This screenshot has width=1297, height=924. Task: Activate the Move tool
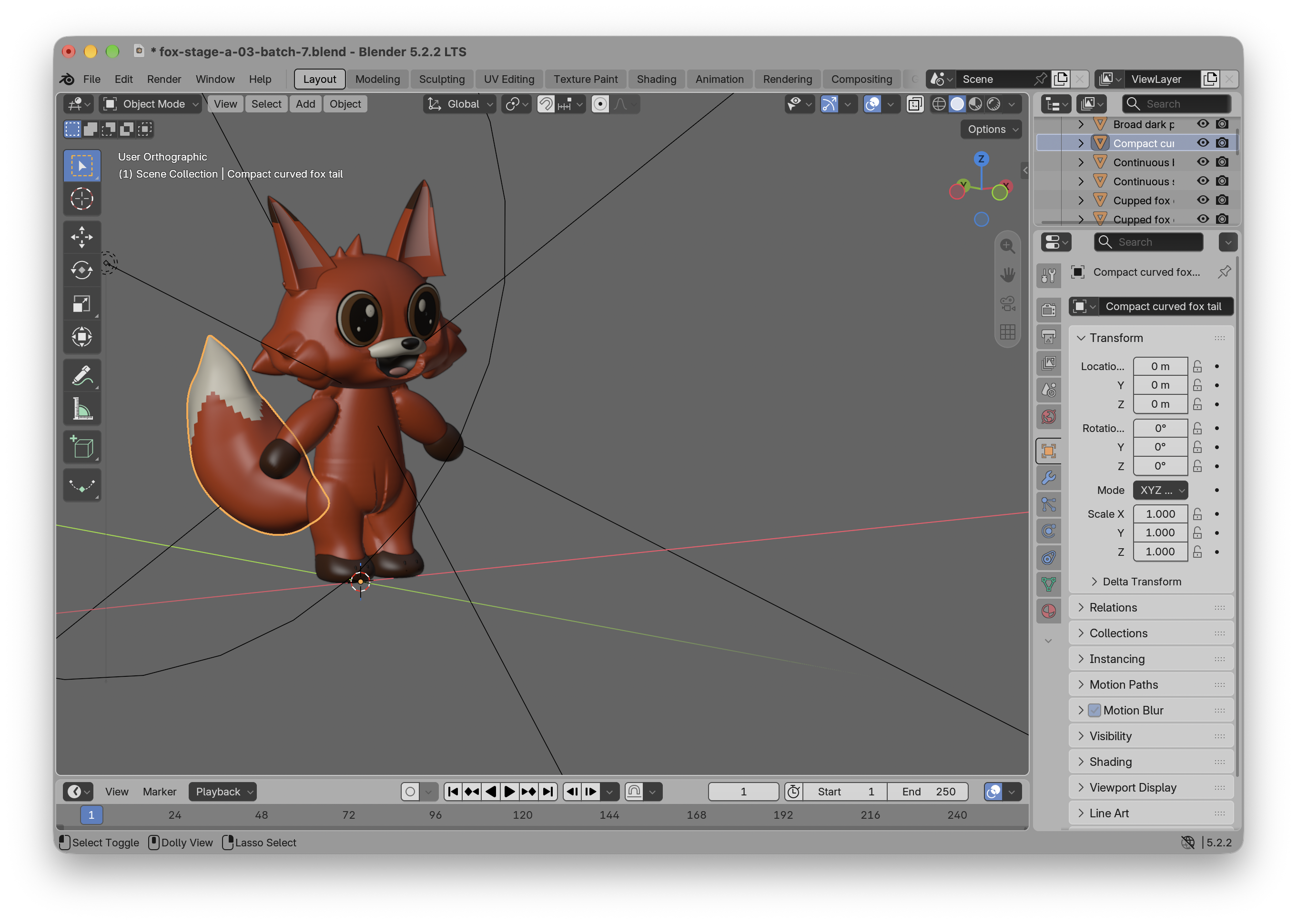coord(82,237)
